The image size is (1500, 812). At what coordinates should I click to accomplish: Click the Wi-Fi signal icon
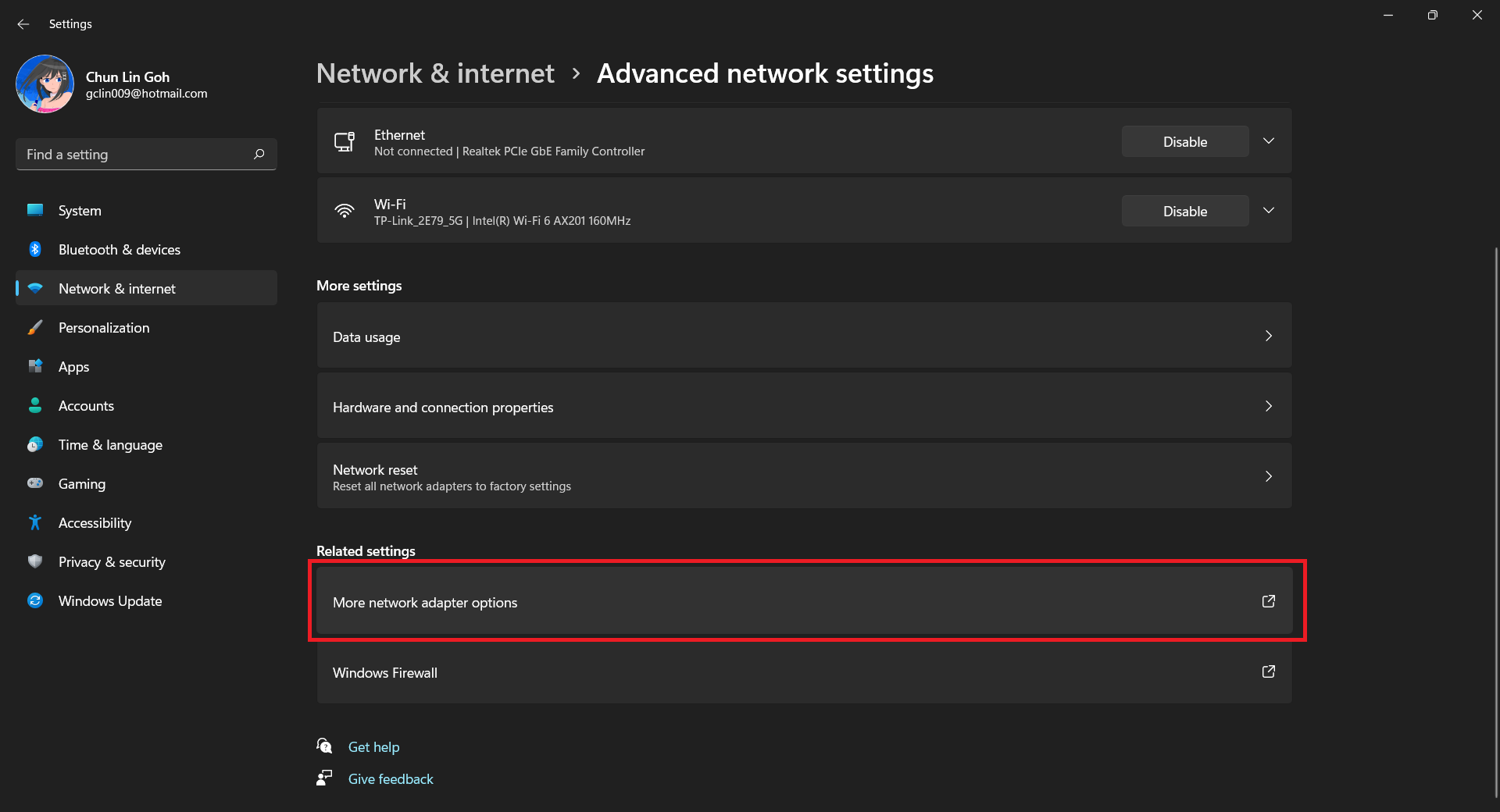345,211
